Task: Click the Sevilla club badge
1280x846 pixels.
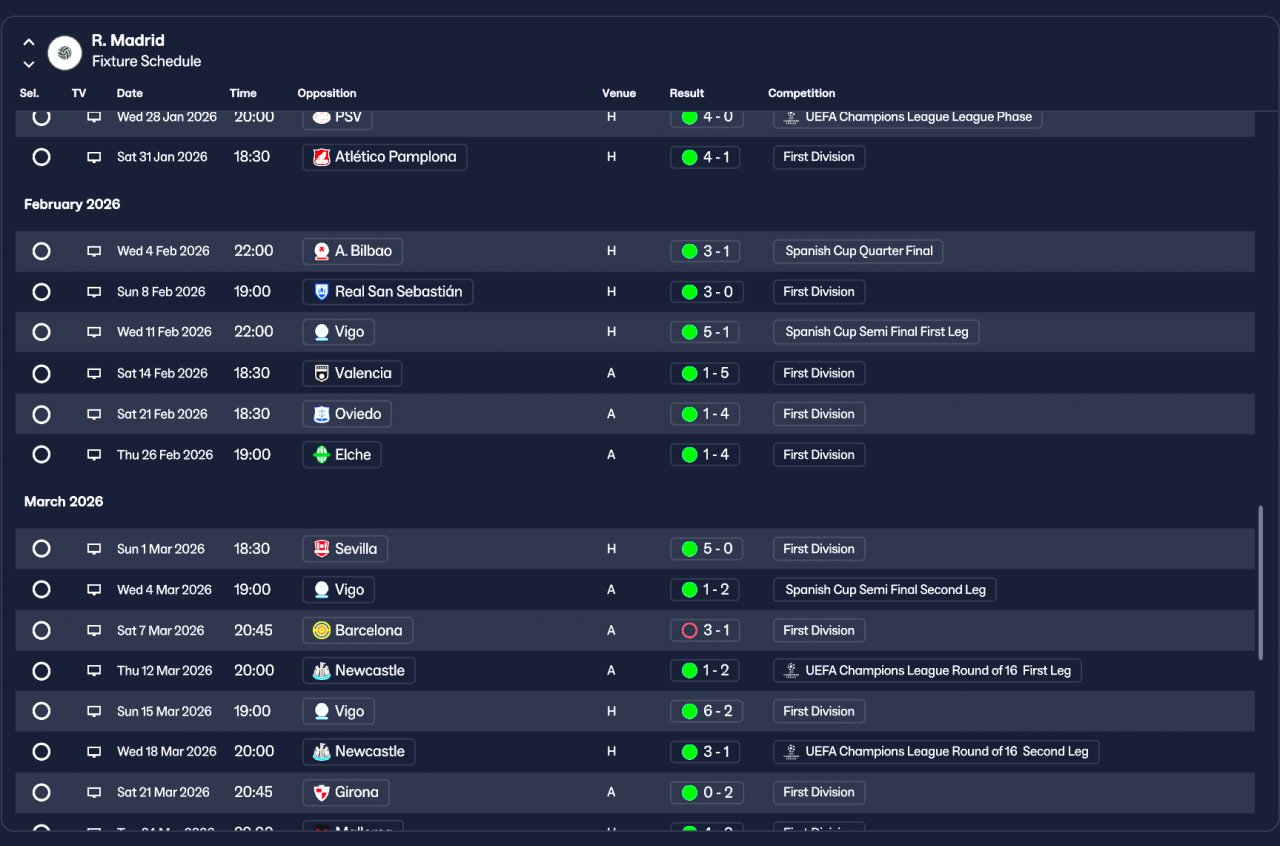Action: [321, 549]
